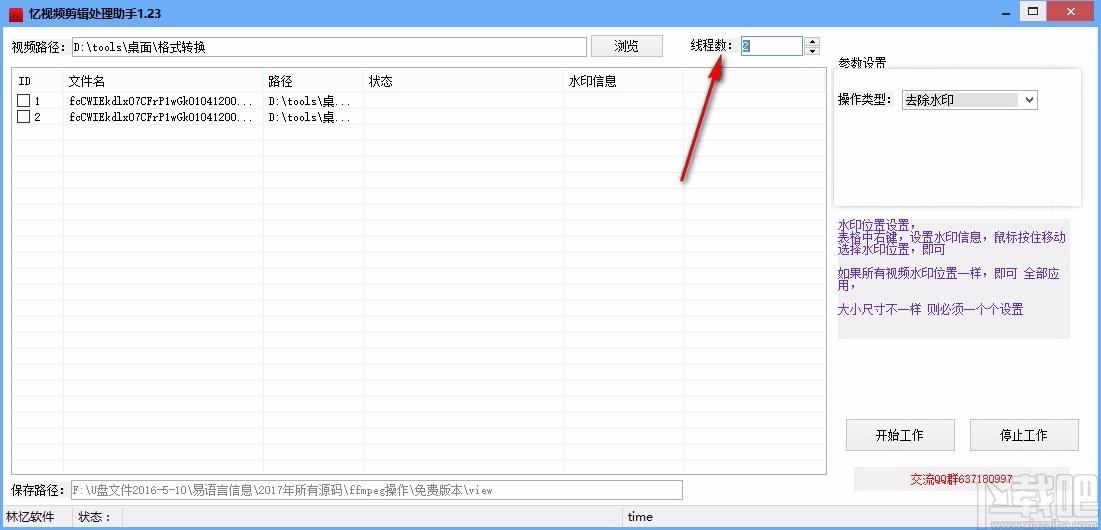Screen dimensions: 1101x530
Task: Click the 水印位置设置 instruction text
Action: point(876,226)
